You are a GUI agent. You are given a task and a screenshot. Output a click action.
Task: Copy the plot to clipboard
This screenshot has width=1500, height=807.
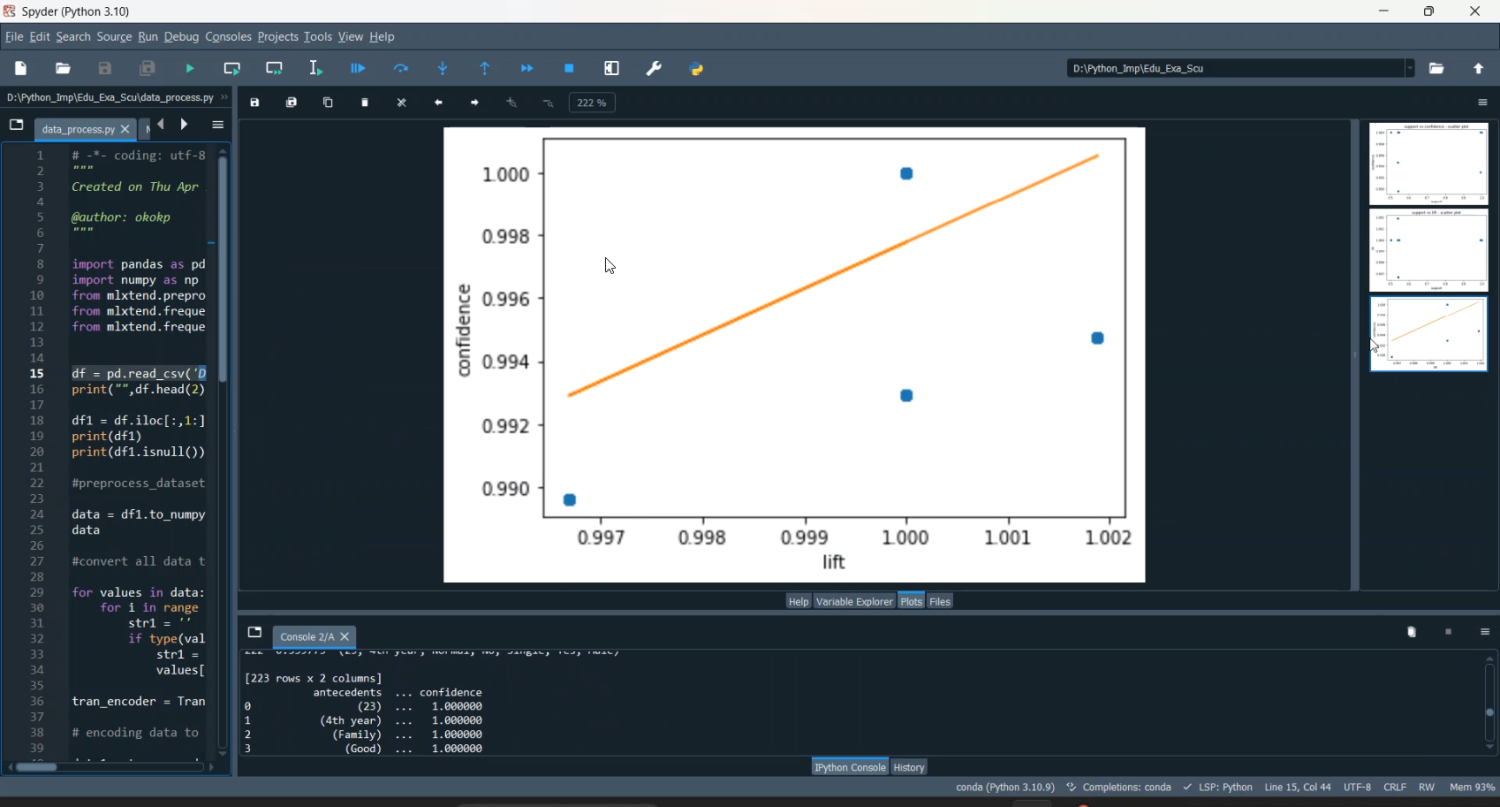coord(328,103)
